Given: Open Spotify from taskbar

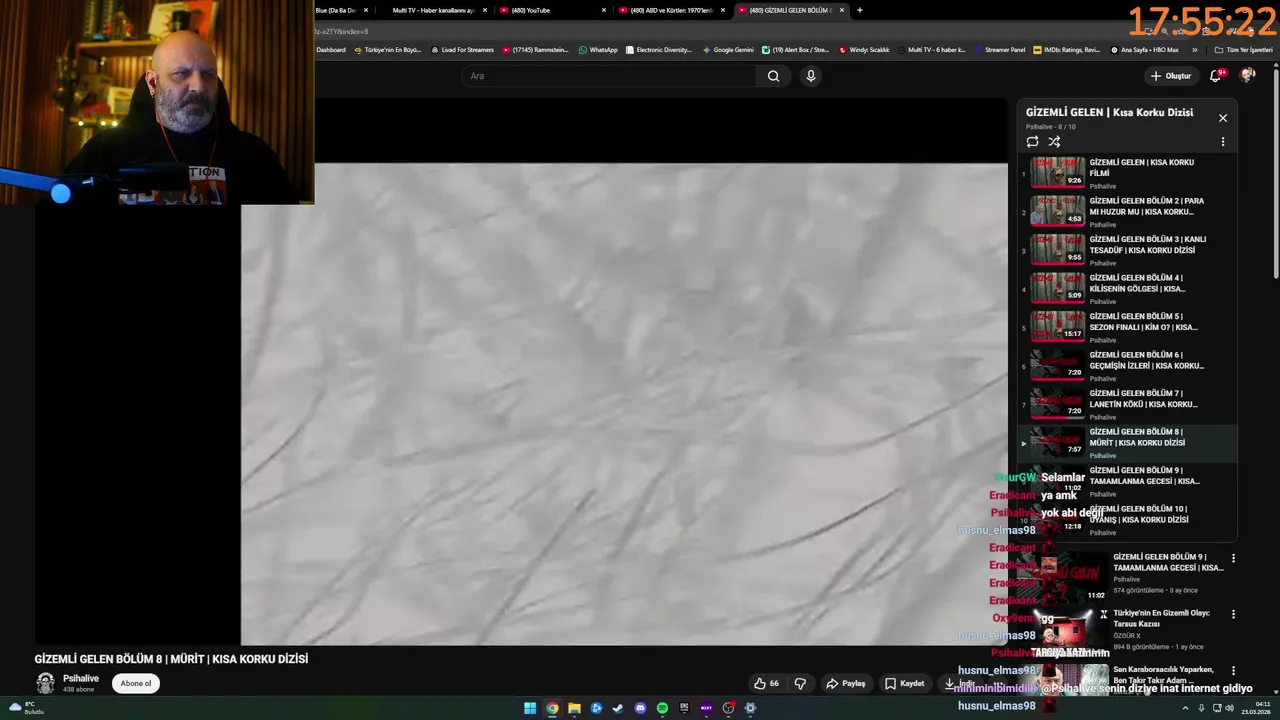Looking at the screenshot, I should (662, 708).
